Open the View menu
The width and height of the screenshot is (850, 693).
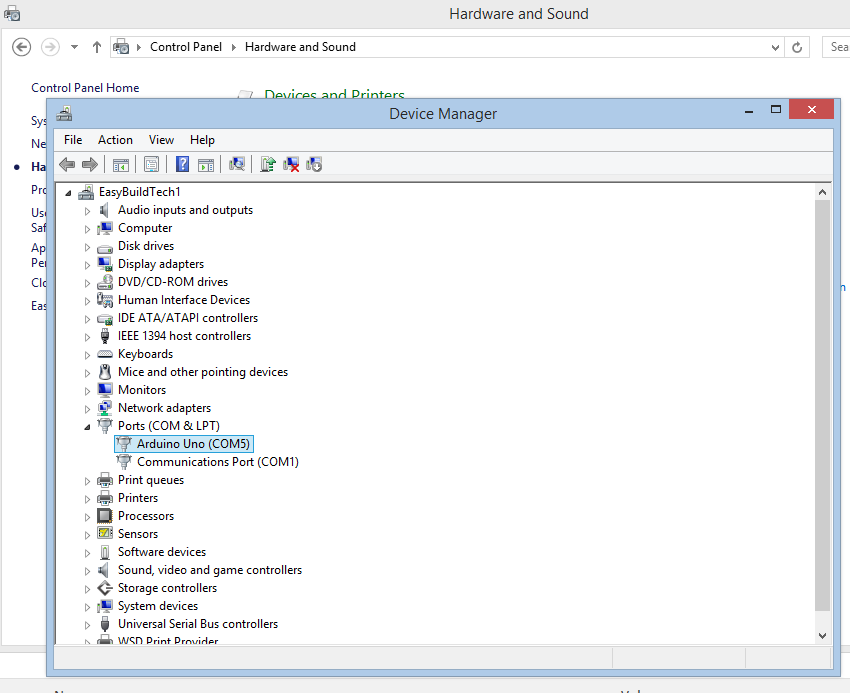(x=161, y=140)
